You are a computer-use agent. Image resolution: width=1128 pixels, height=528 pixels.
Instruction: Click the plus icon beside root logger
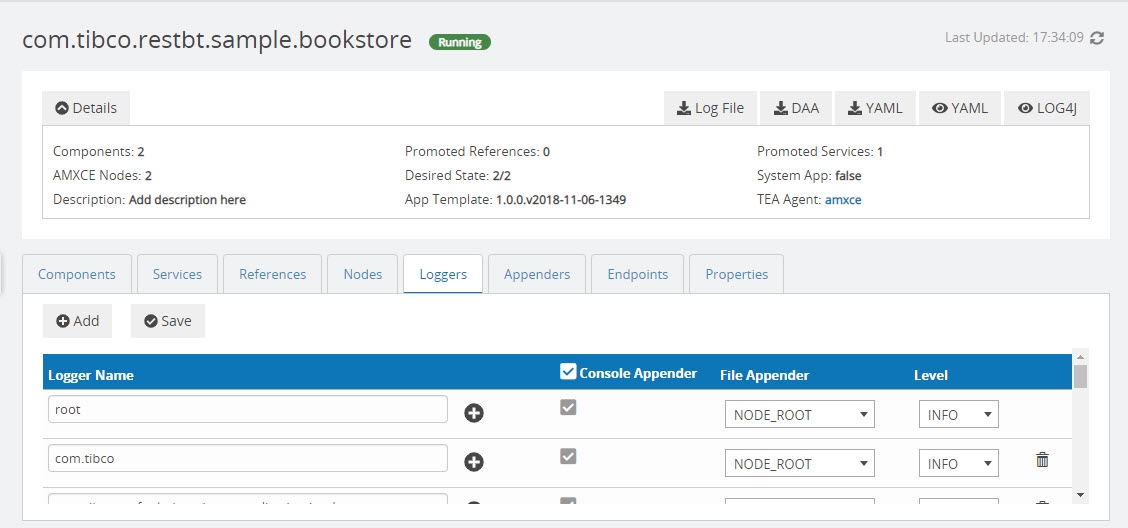click(x=474, y=413)
